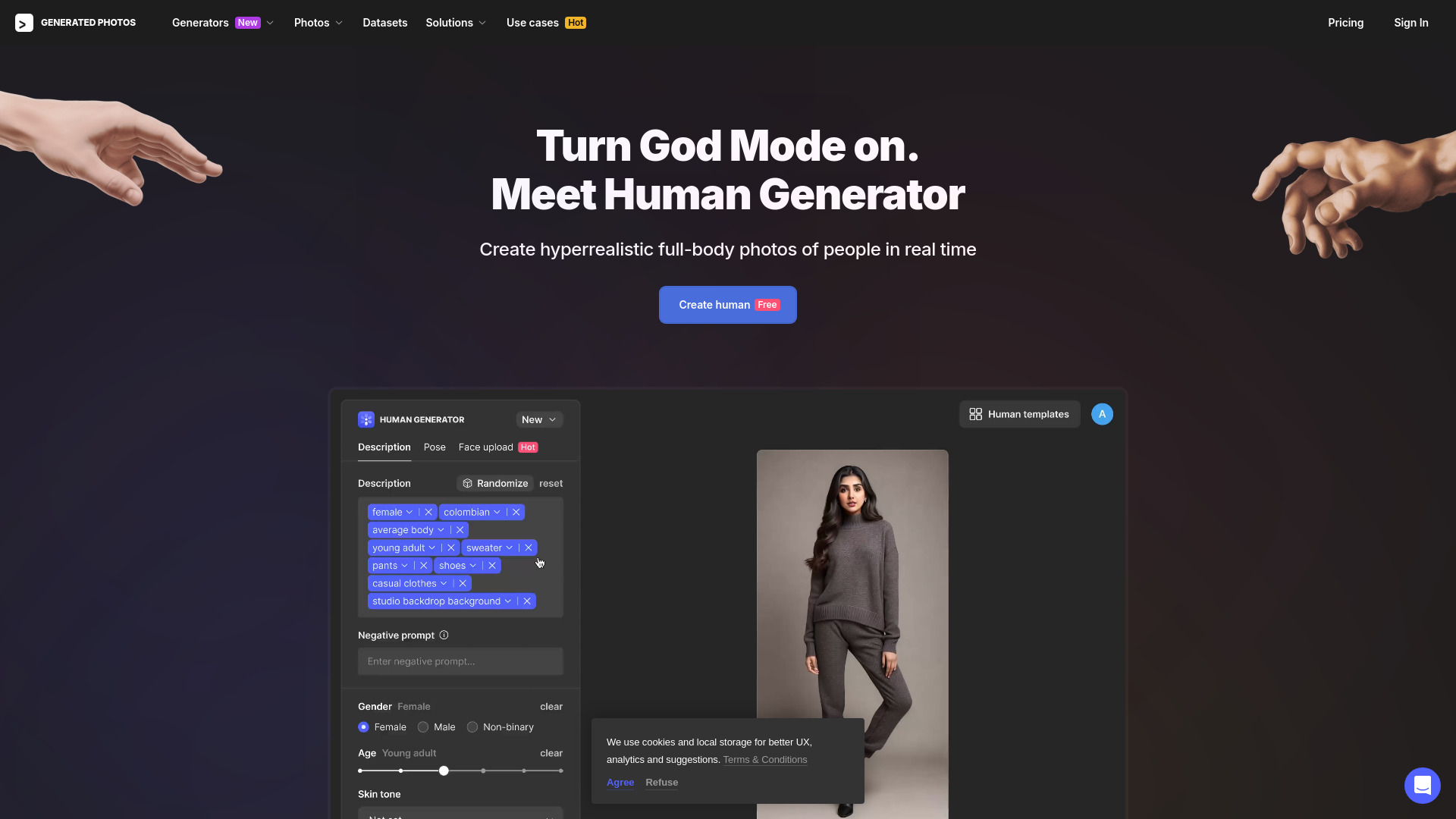
Task: Click the Human Generator logo icon
Action: click(x=367, y=420)
